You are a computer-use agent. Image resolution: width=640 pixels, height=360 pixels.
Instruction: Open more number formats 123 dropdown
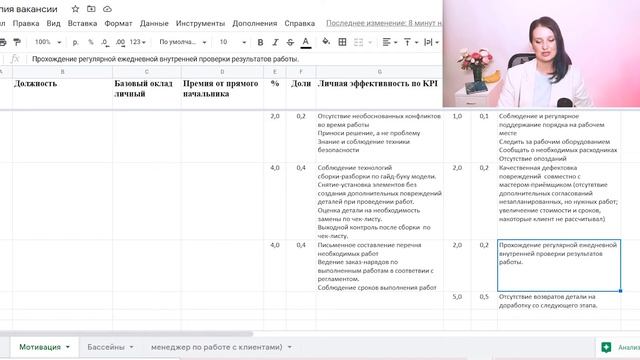(x=138, y=42)
